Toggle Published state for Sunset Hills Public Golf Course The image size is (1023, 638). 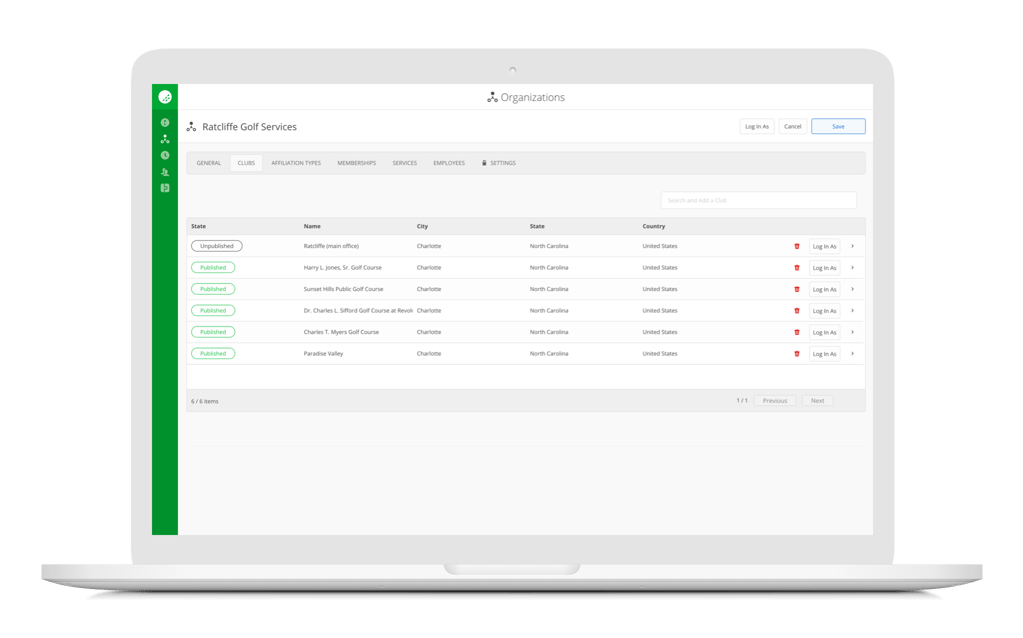pos(213,289)
